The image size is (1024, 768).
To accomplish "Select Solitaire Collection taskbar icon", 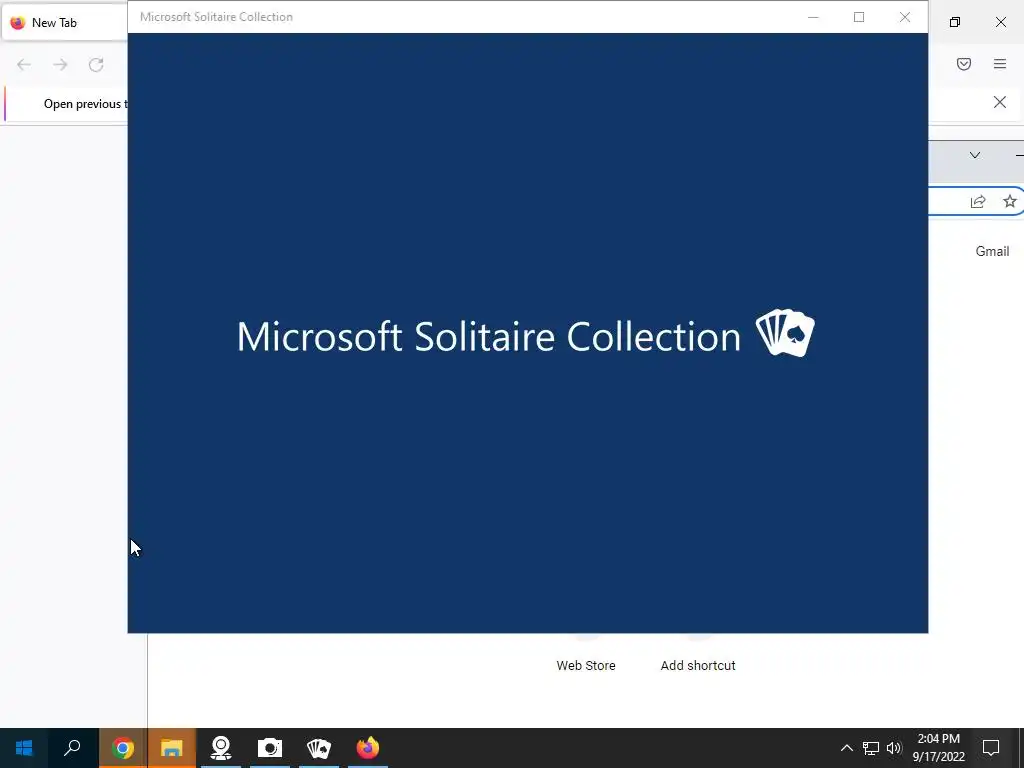I will point(319,748).
